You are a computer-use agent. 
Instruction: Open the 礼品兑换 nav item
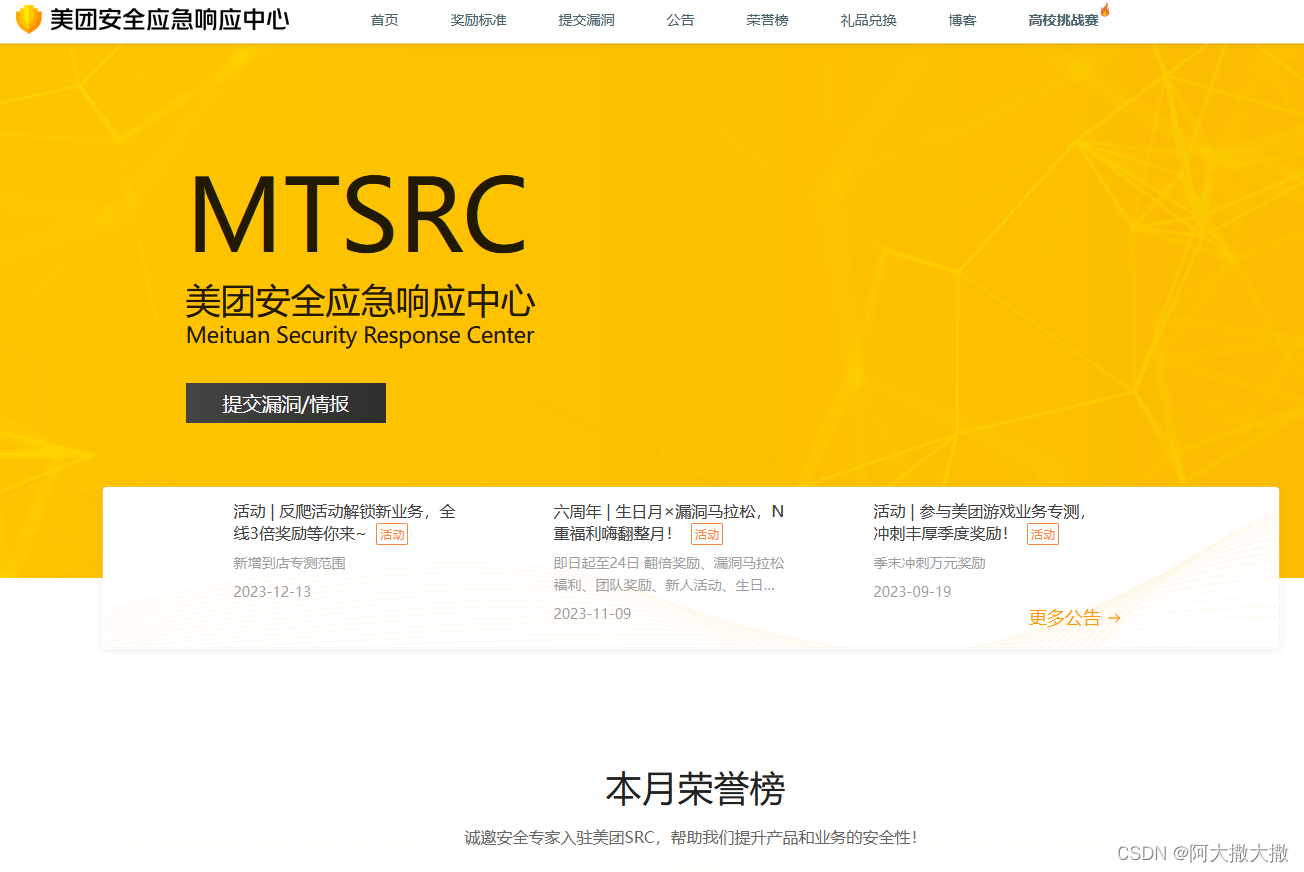[x=868, y=20]
